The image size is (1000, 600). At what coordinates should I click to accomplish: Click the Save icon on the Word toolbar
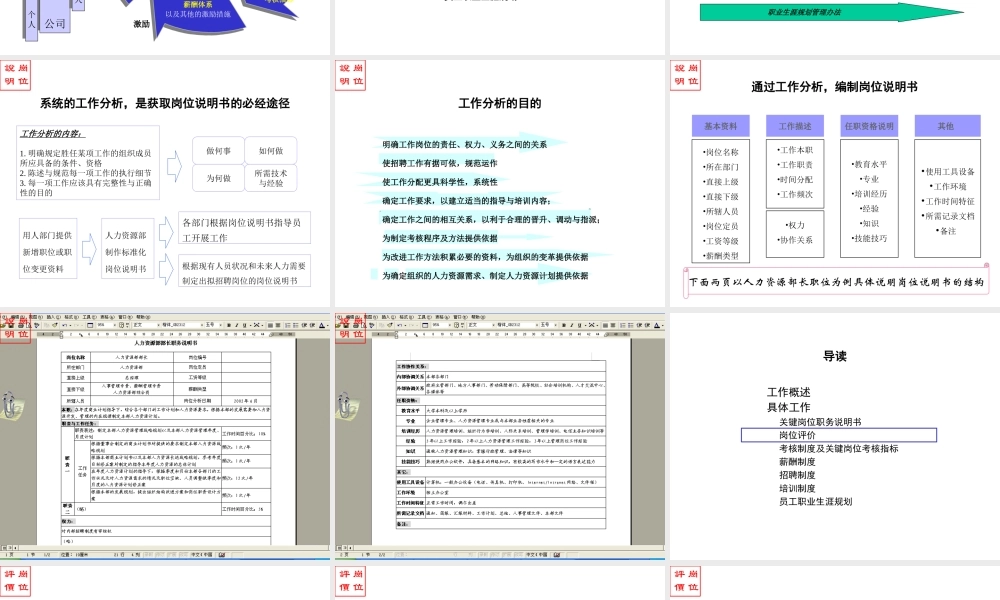click(x=10, y=327)
